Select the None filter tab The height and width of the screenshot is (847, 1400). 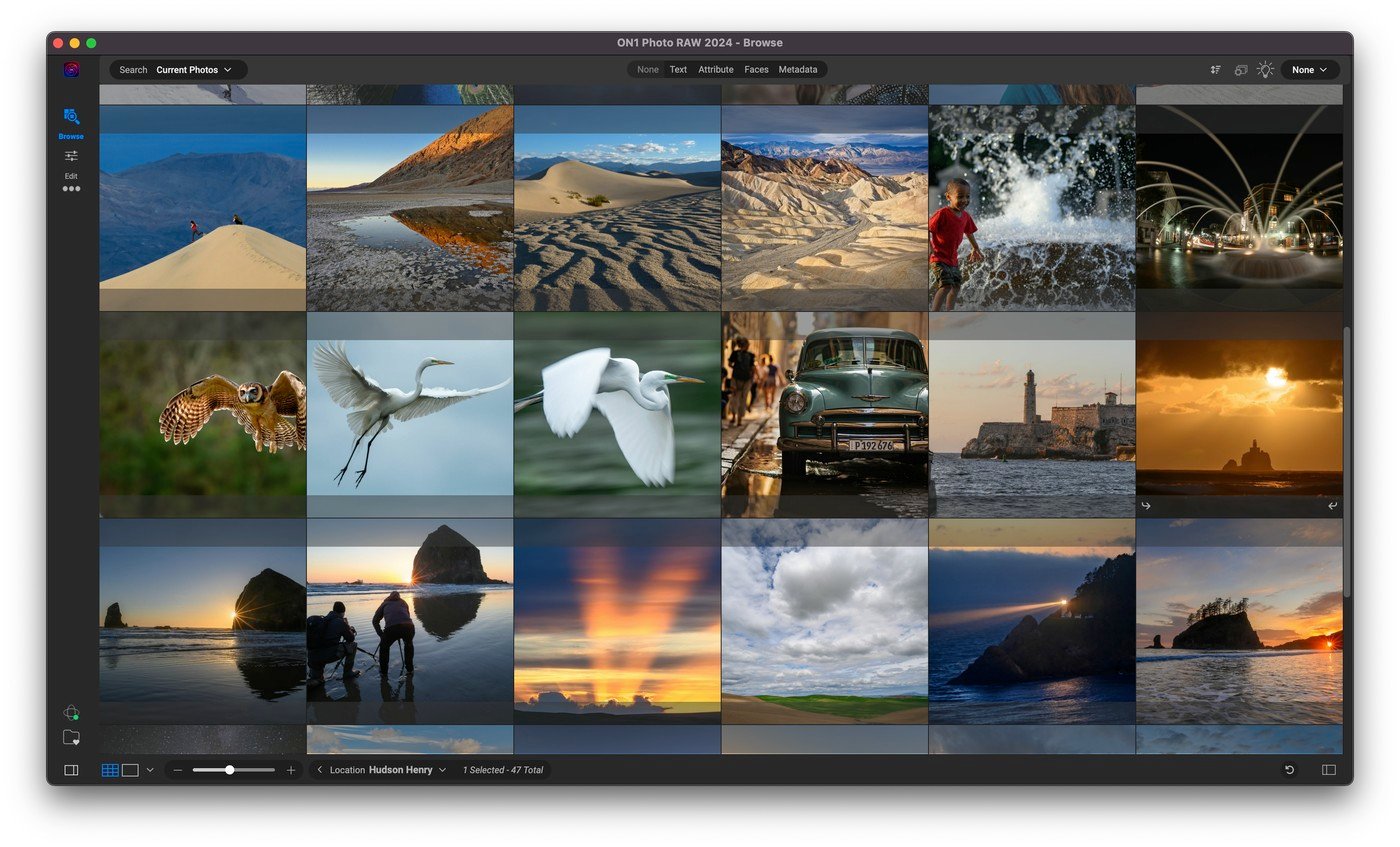[648, 70]
